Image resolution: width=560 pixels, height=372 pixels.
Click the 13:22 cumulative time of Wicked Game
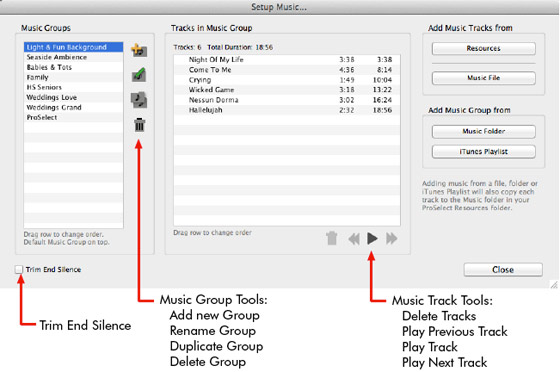(x=382, y=90)
